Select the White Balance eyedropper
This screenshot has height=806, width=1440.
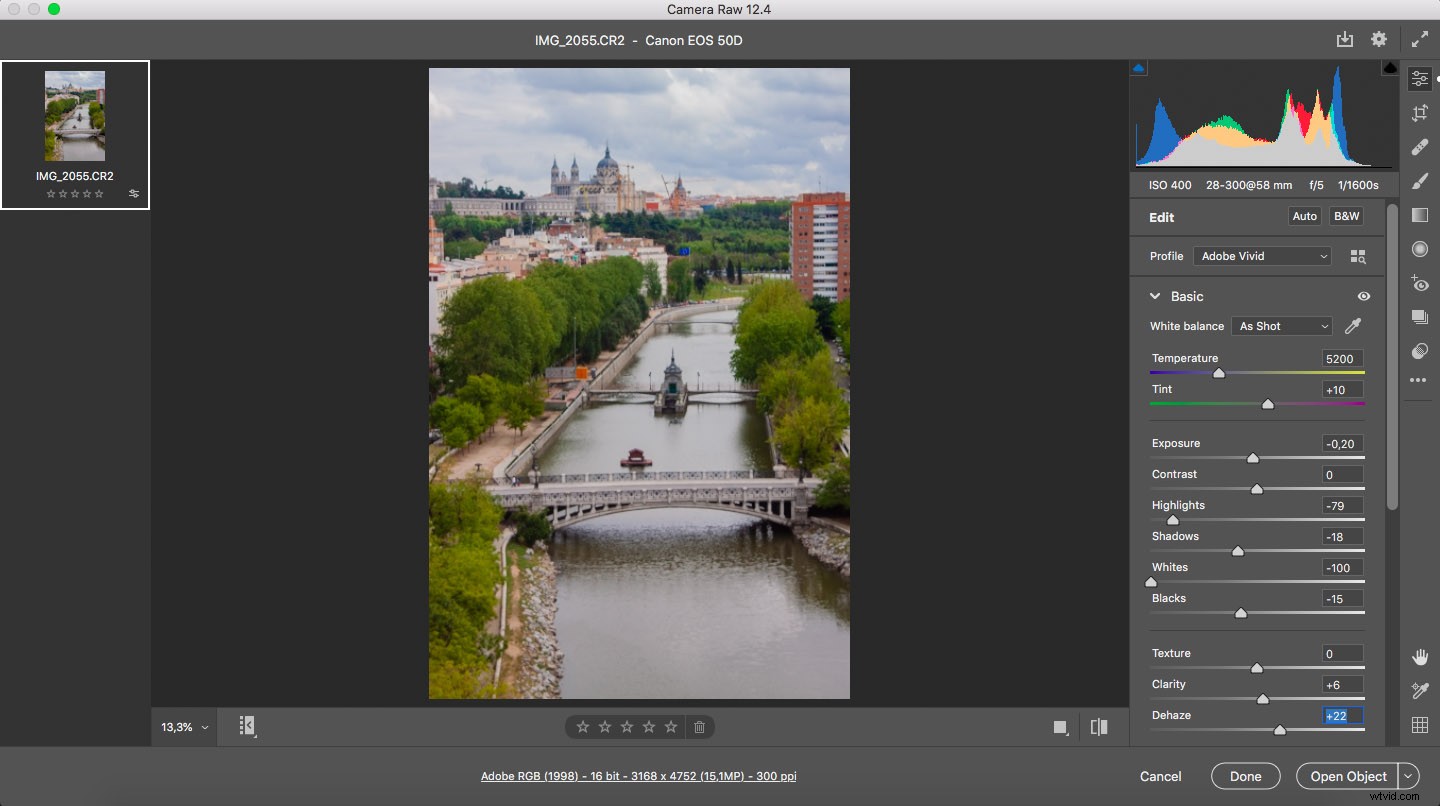point(1354,326)
